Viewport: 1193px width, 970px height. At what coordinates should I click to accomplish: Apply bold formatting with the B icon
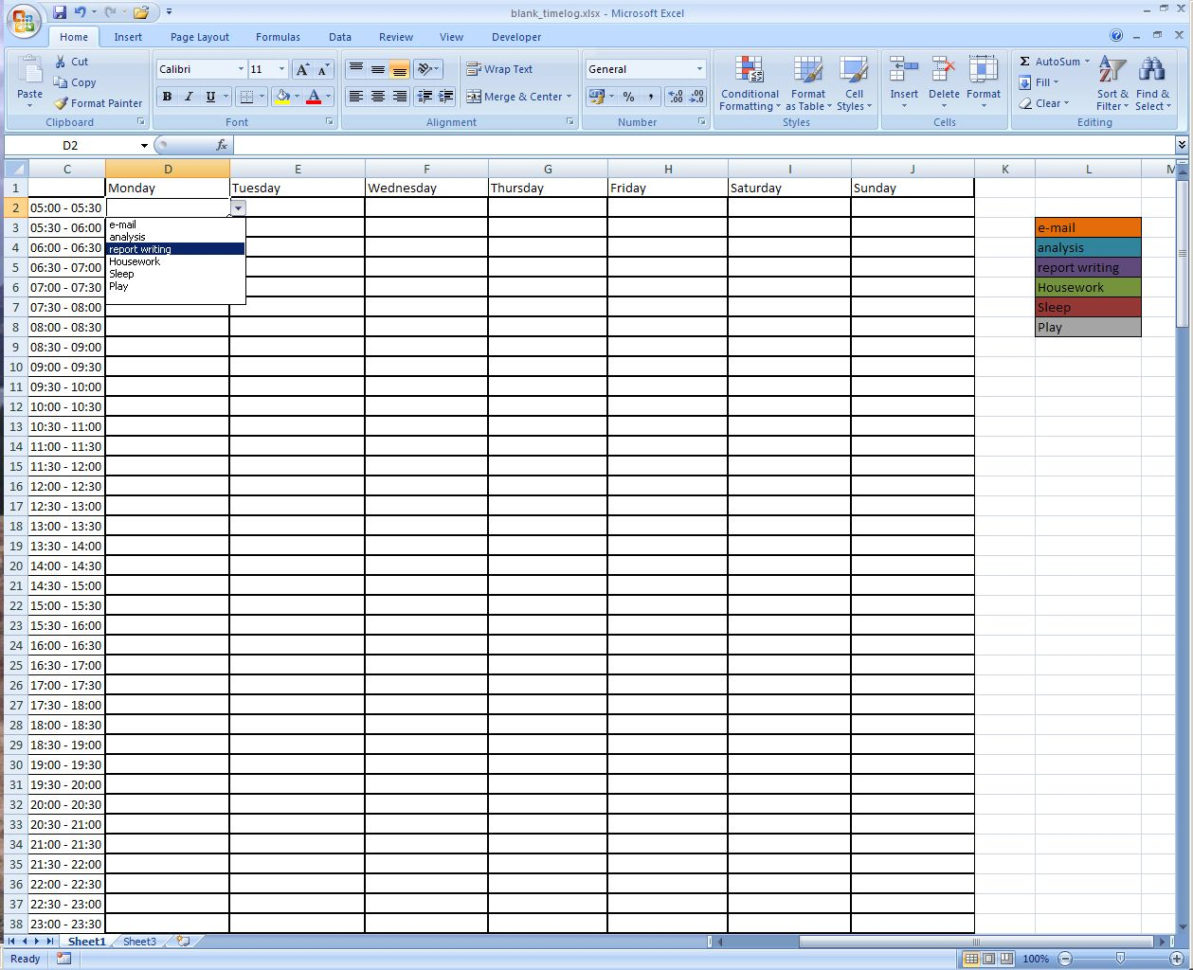point(166,97)
